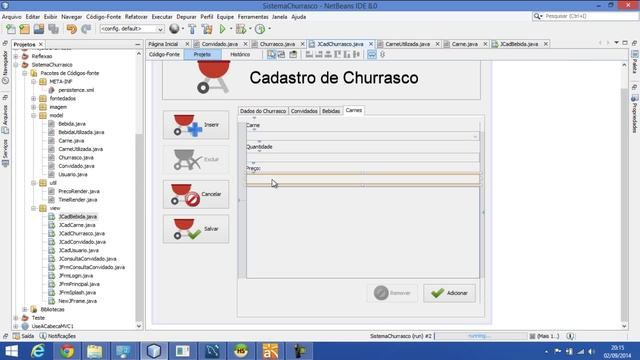Screen dimensions: 640x360
Task: Click the align top in row icon
Action: click(x=338, y=54)
